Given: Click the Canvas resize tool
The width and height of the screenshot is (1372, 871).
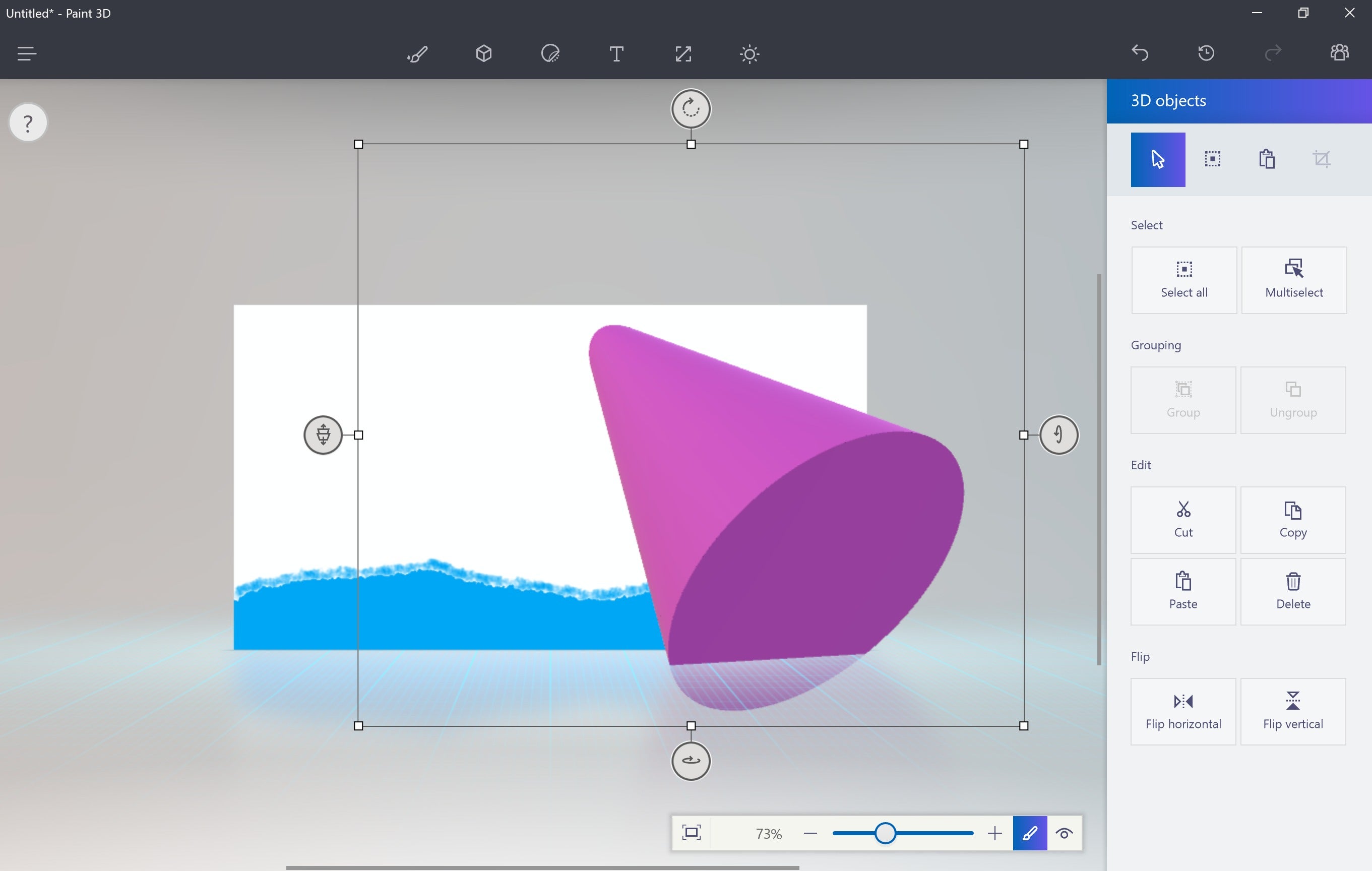Looking at the screenshot, I should (x=683, y=54).
